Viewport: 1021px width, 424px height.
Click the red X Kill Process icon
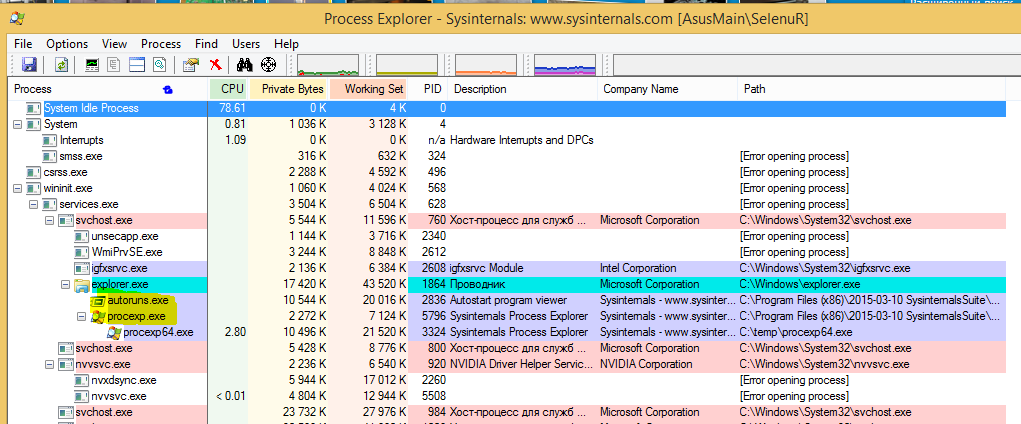[x=215, y=65]
